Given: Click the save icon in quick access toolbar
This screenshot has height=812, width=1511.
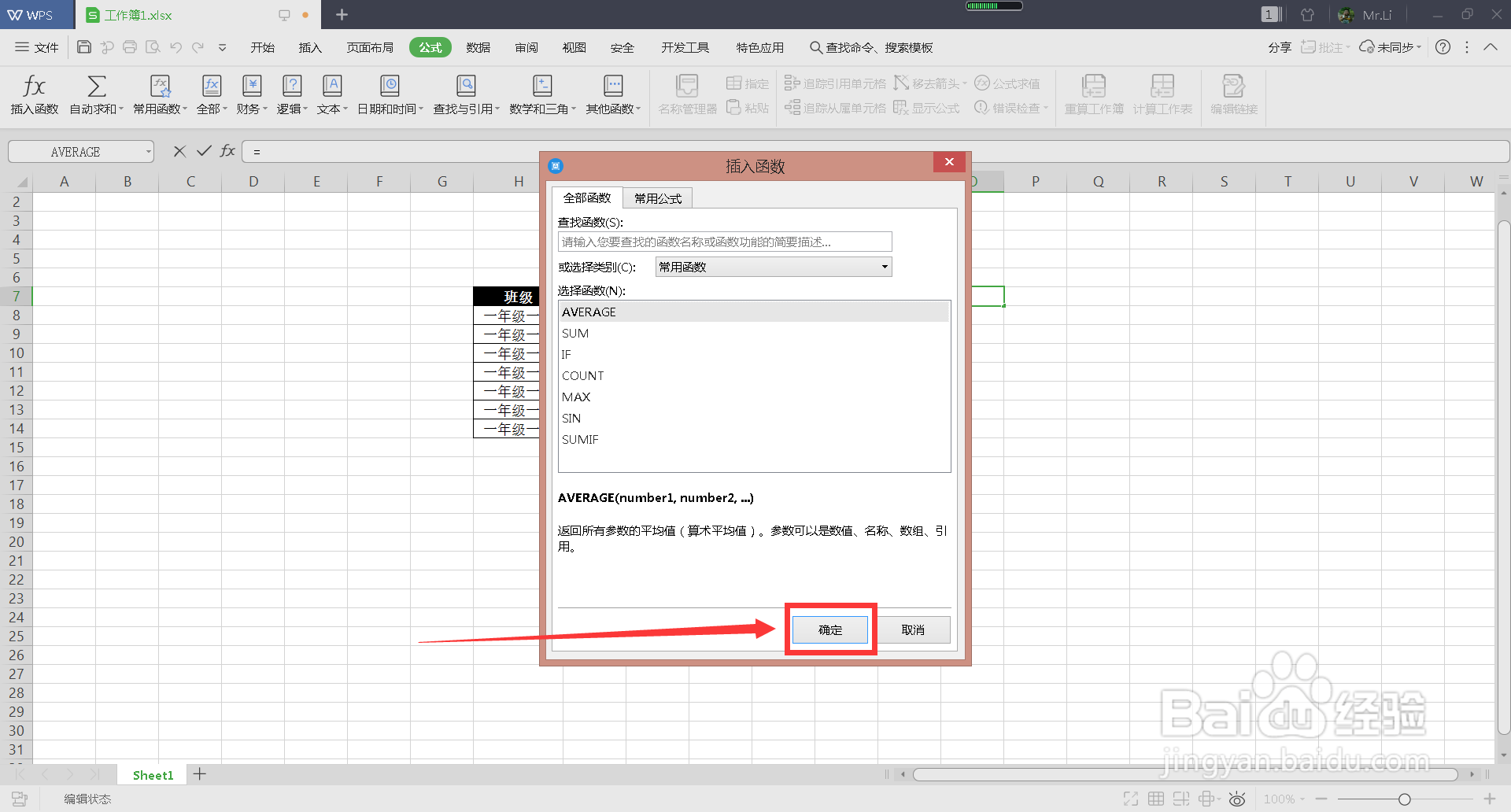Looking at the screenshot, I should (84, 47).
